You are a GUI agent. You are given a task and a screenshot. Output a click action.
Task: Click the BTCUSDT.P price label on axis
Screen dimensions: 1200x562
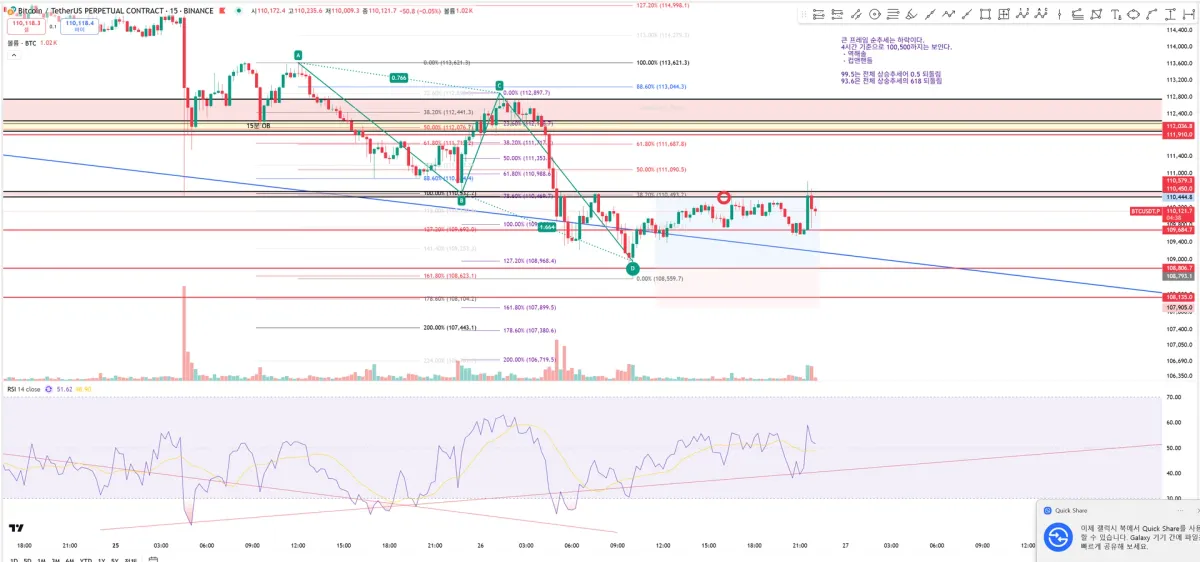pos(1146,212)
